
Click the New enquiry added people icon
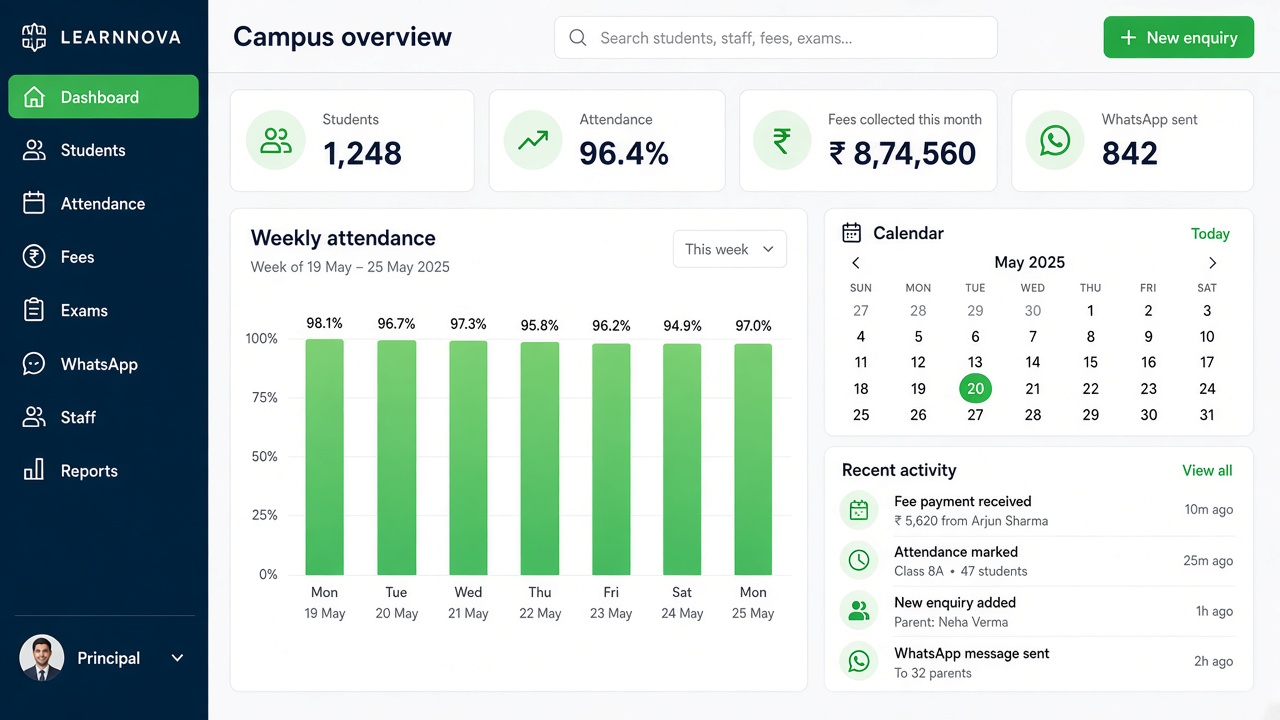click(x=858, y=611)
